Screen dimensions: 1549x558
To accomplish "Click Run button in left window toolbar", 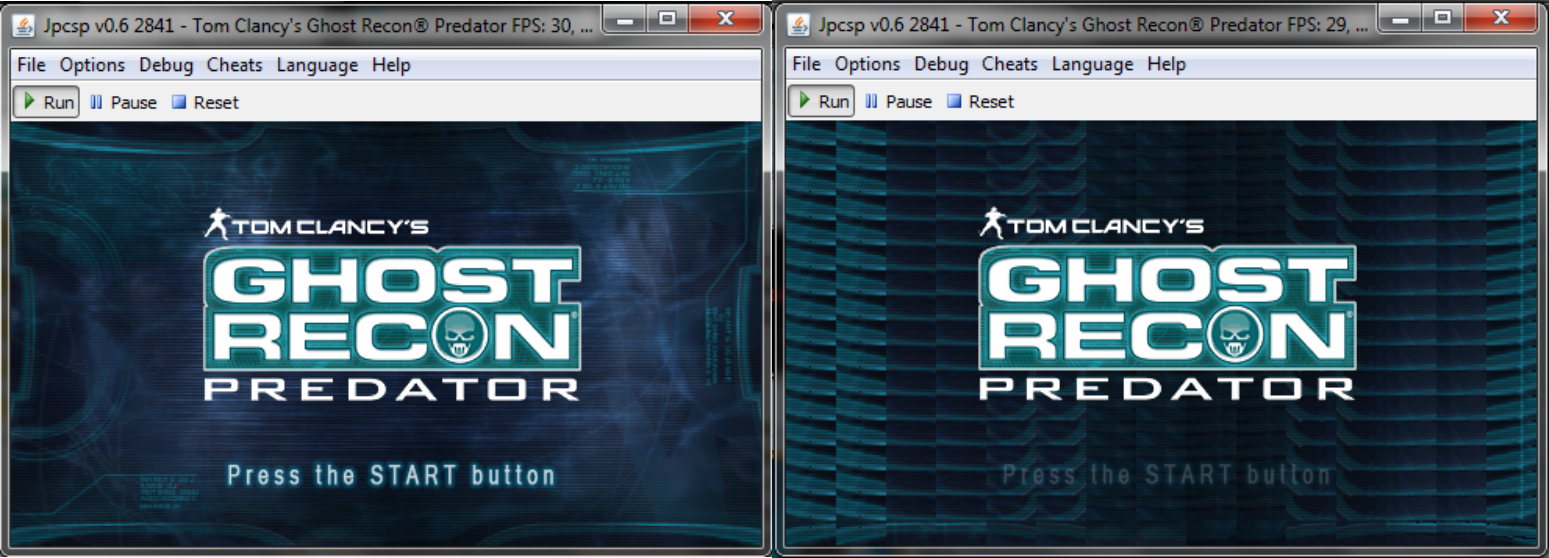I will pos(47,102).
